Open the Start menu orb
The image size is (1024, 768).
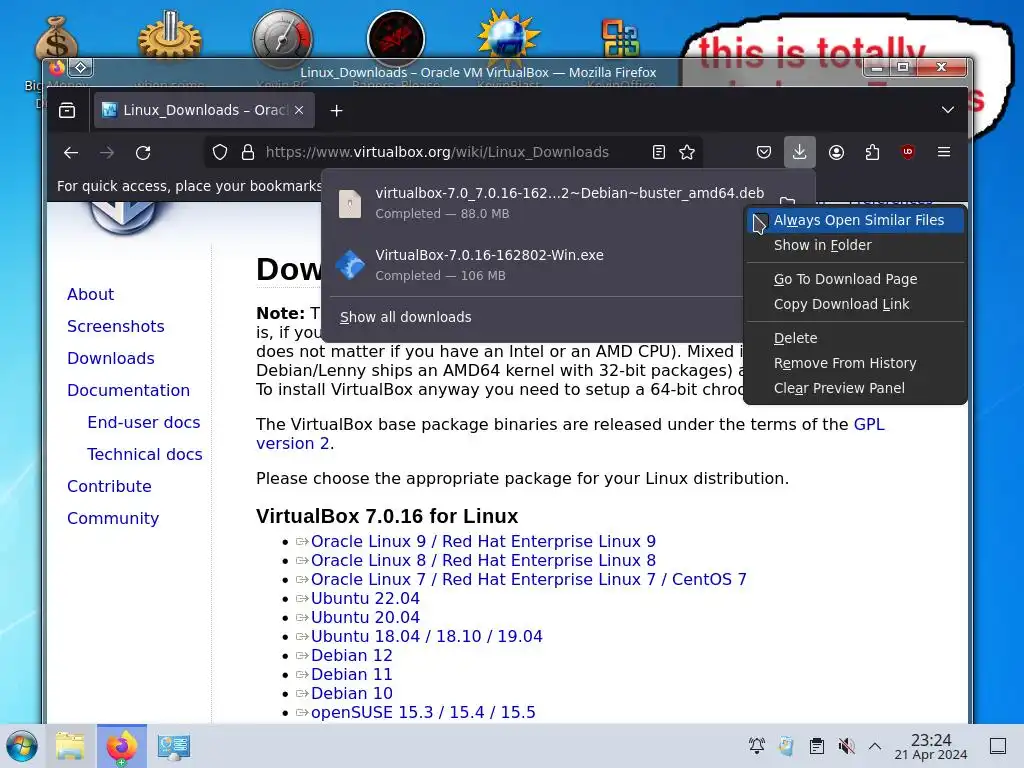(22, 746)
